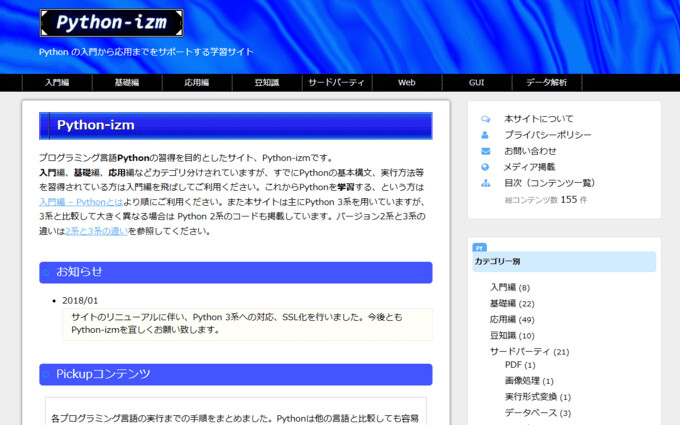Image resolution: width=680 pixels, height=425 pixels.
Task: Click the Python-izm page heading banner
Action: [236, 126]
